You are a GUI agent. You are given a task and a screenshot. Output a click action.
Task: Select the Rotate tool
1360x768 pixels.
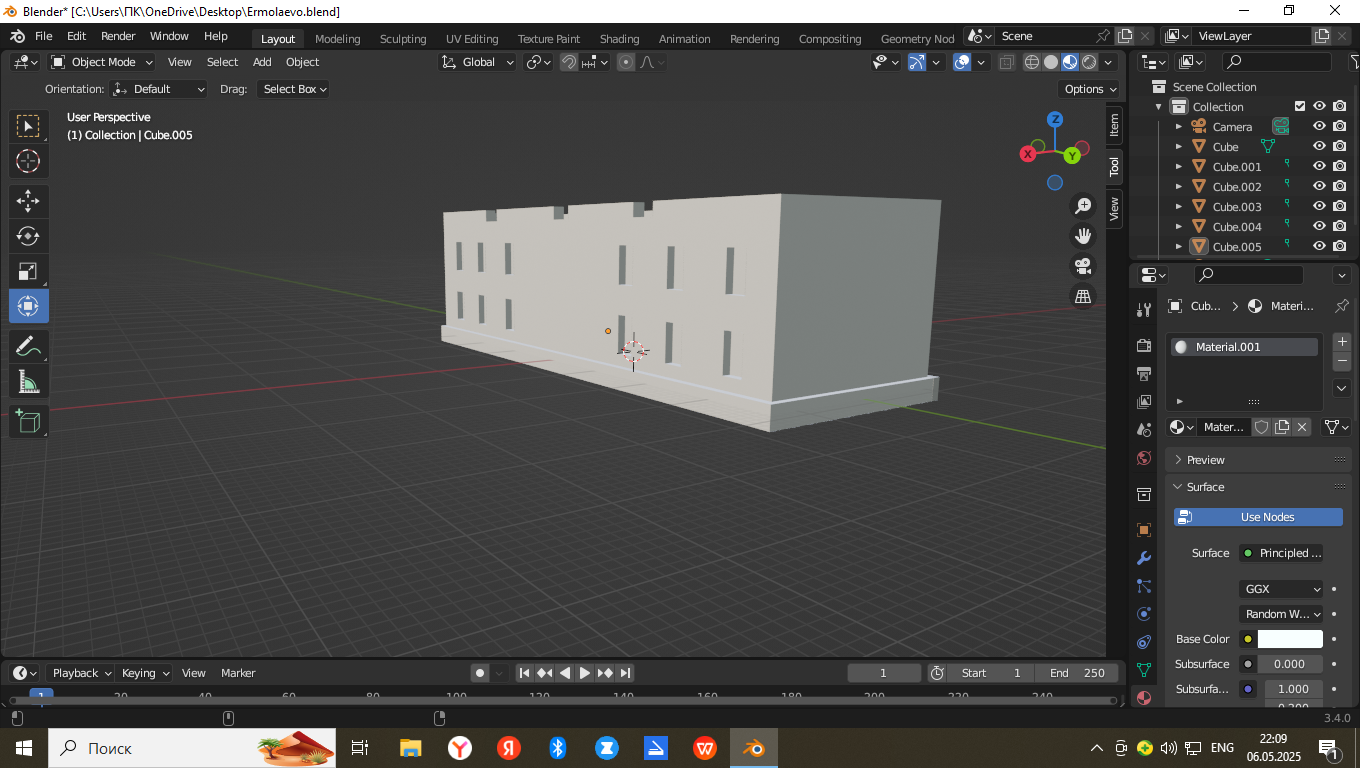pyautogui.click(x=28, y=236)
